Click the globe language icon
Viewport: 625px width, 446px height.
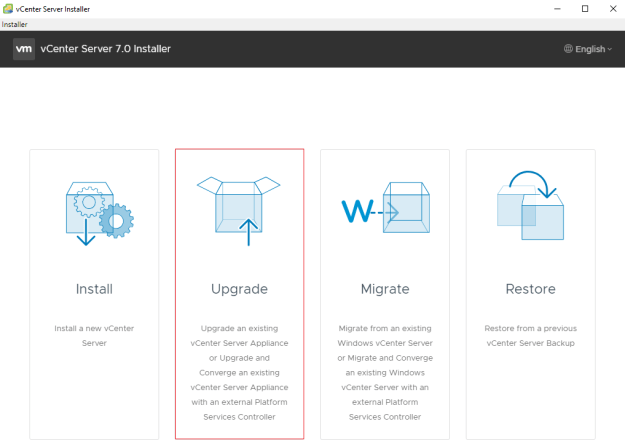click(x=568, y=49)
